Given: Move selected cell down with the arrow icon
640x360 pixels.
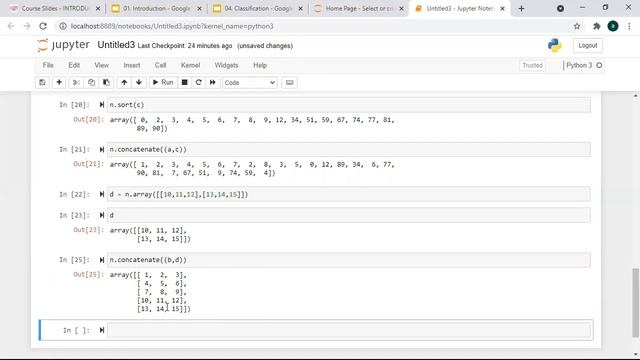Looking at the screenshot, I should coord(139,82).
